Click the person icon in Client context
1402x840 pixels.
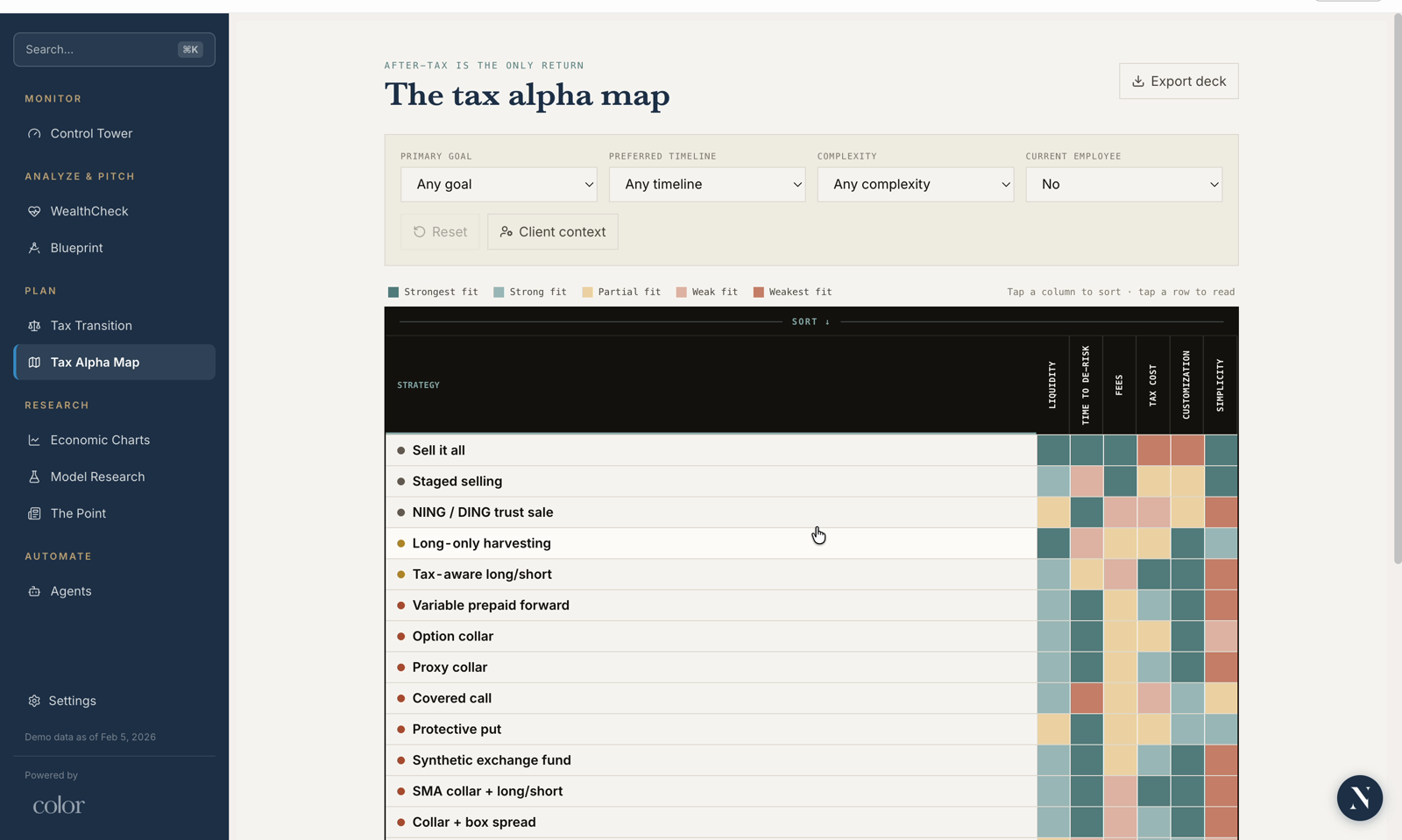click(x=506, y=232)
